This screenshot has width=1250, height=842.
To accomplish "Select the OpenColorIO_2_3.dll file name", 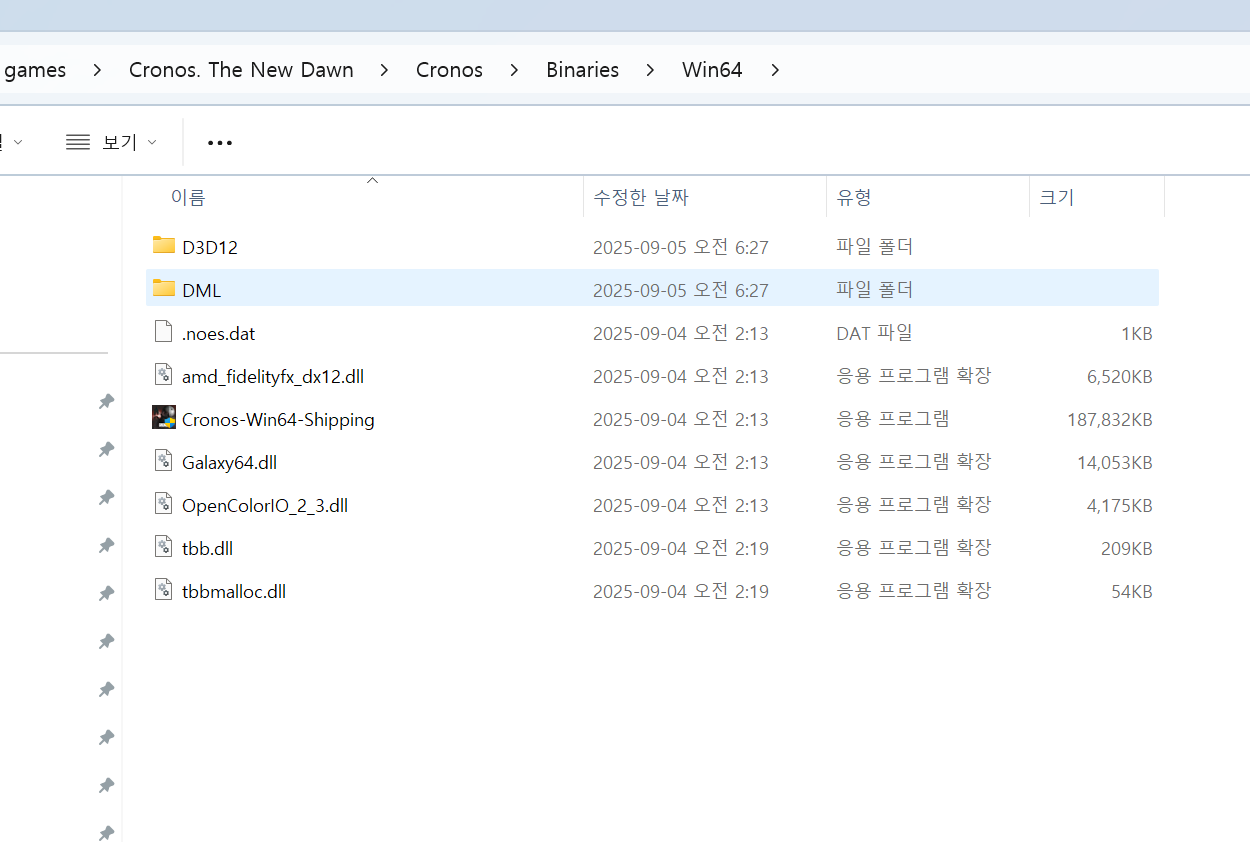I will [265, 505].
